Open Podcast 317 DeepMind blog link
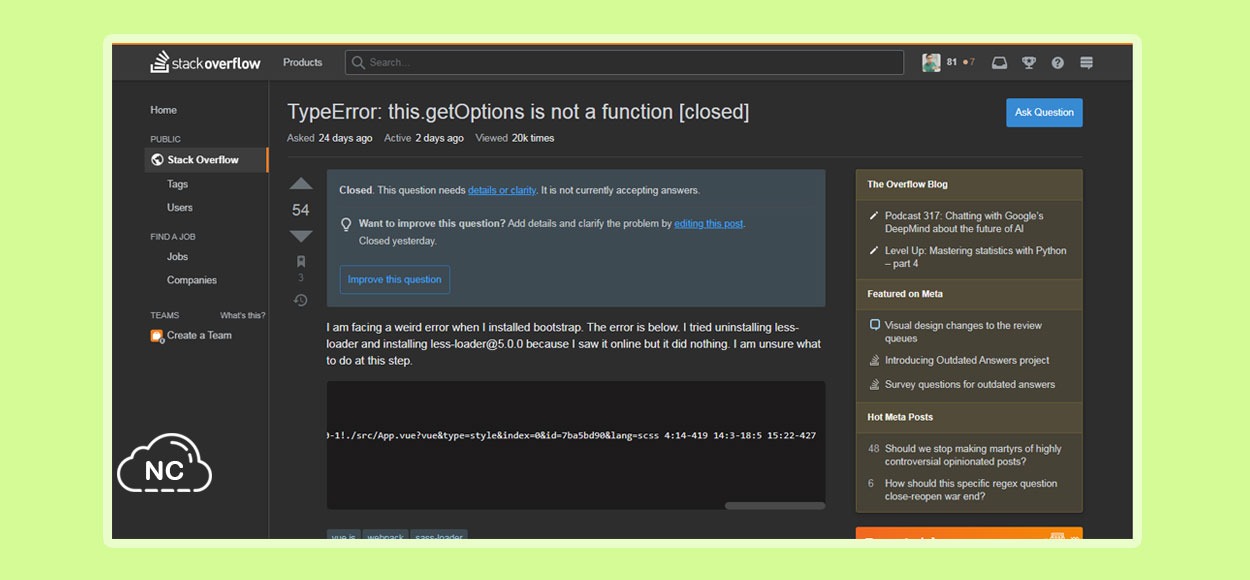Image resolution: width=1250 pixels, height=580 pixels. click(x=964, y=222)
